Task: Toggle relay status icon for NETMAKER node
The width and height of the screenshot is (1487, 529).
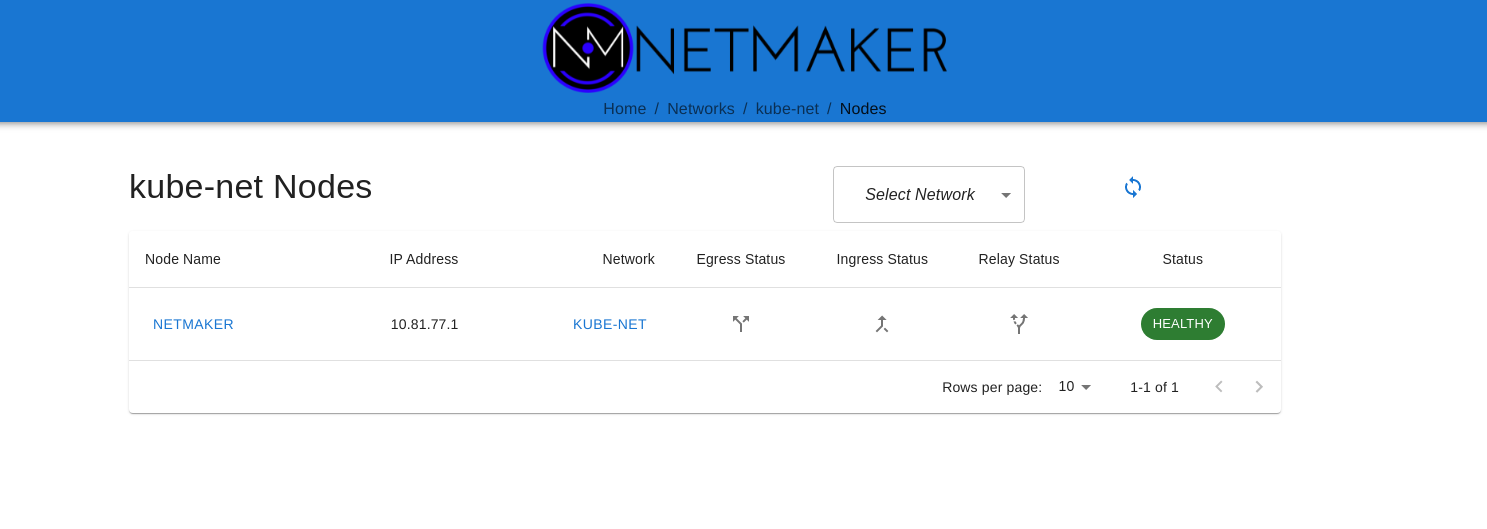Action: coord(1018,324)
